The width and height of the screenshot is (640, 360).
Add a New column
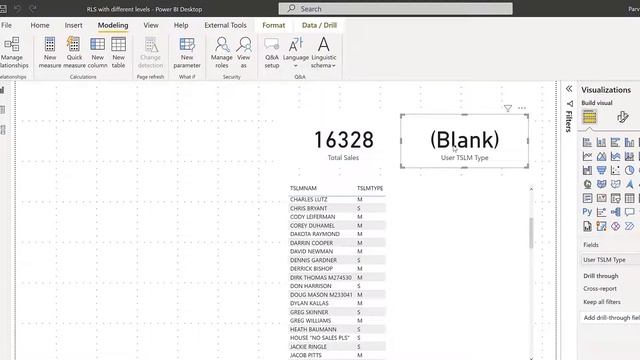[98, 52]
